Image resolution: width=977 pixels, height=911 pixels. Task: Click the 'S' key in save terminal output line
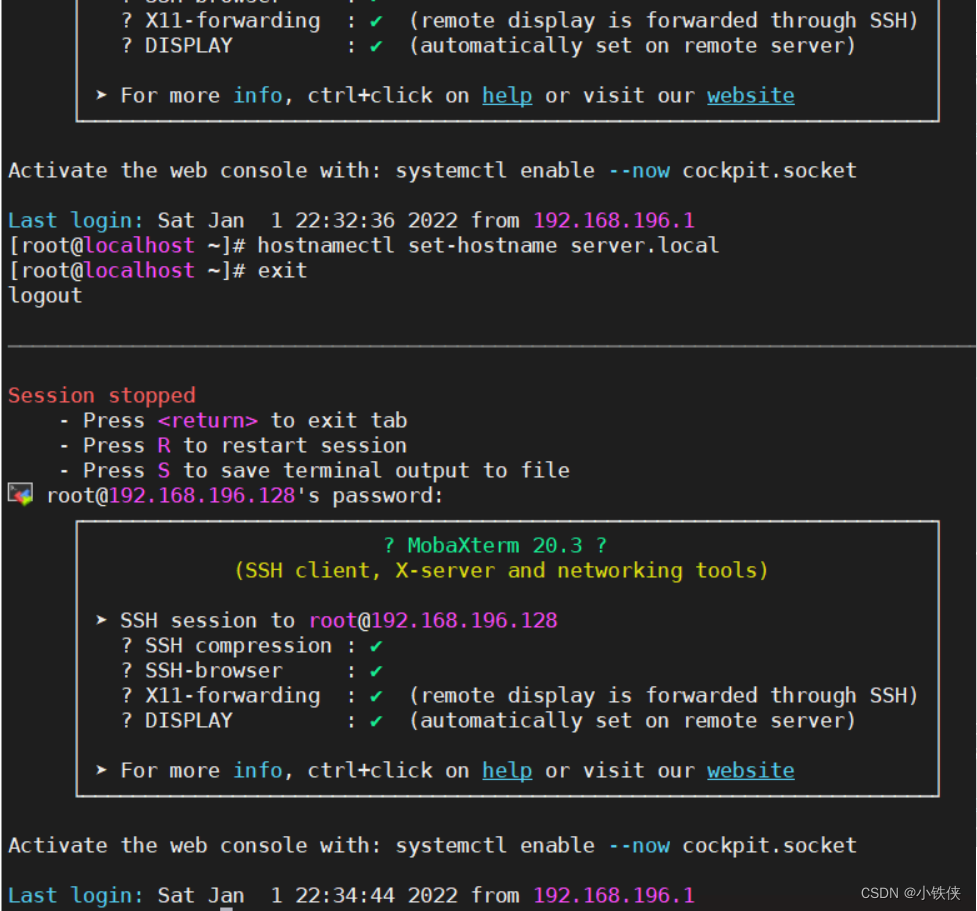tap(164, 470)
